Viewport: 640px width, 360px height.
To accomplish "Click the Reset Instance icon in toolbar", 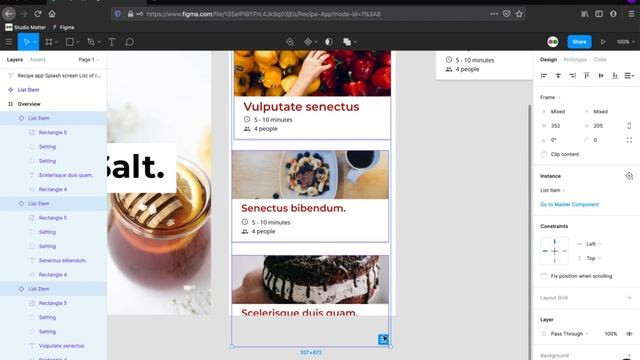I will point(289,42).
